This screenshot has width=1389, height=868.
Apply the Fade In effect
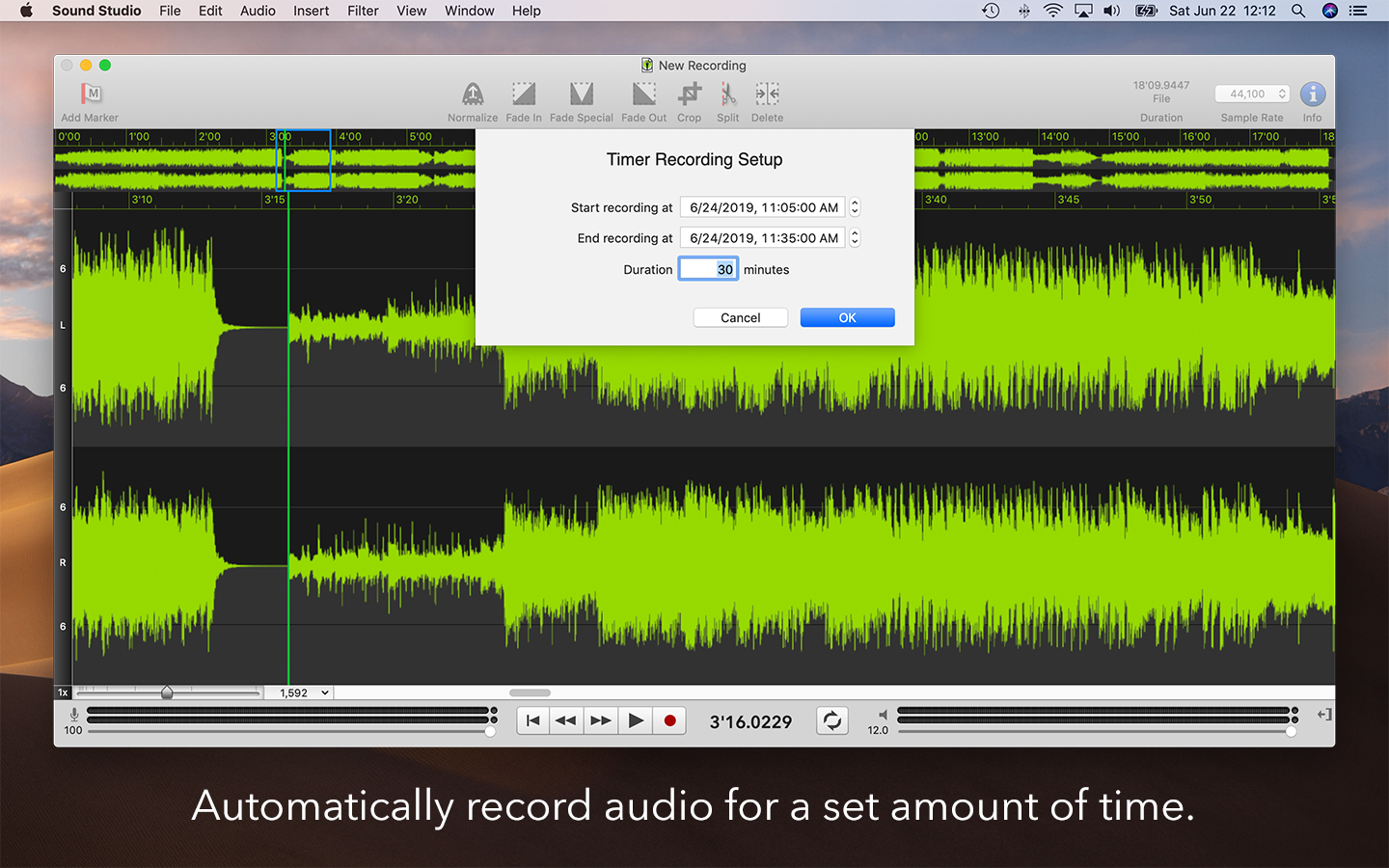coord(524,95)
